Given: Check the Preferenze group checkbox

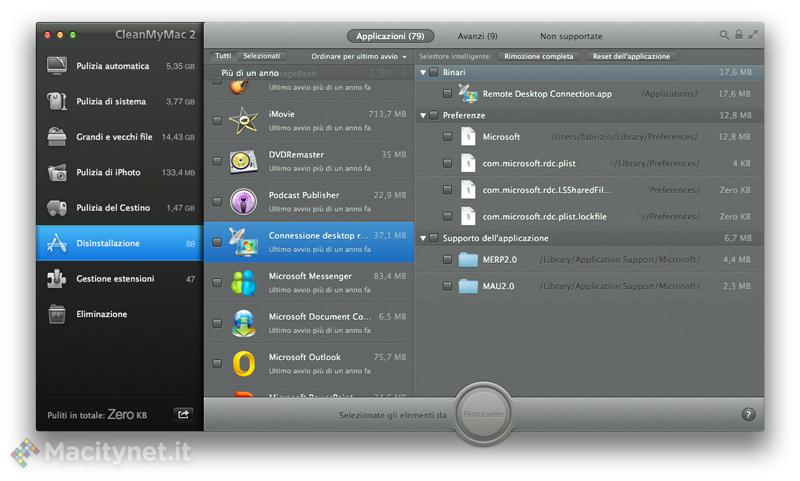Looking at the screenshot, I should point(433,115).
